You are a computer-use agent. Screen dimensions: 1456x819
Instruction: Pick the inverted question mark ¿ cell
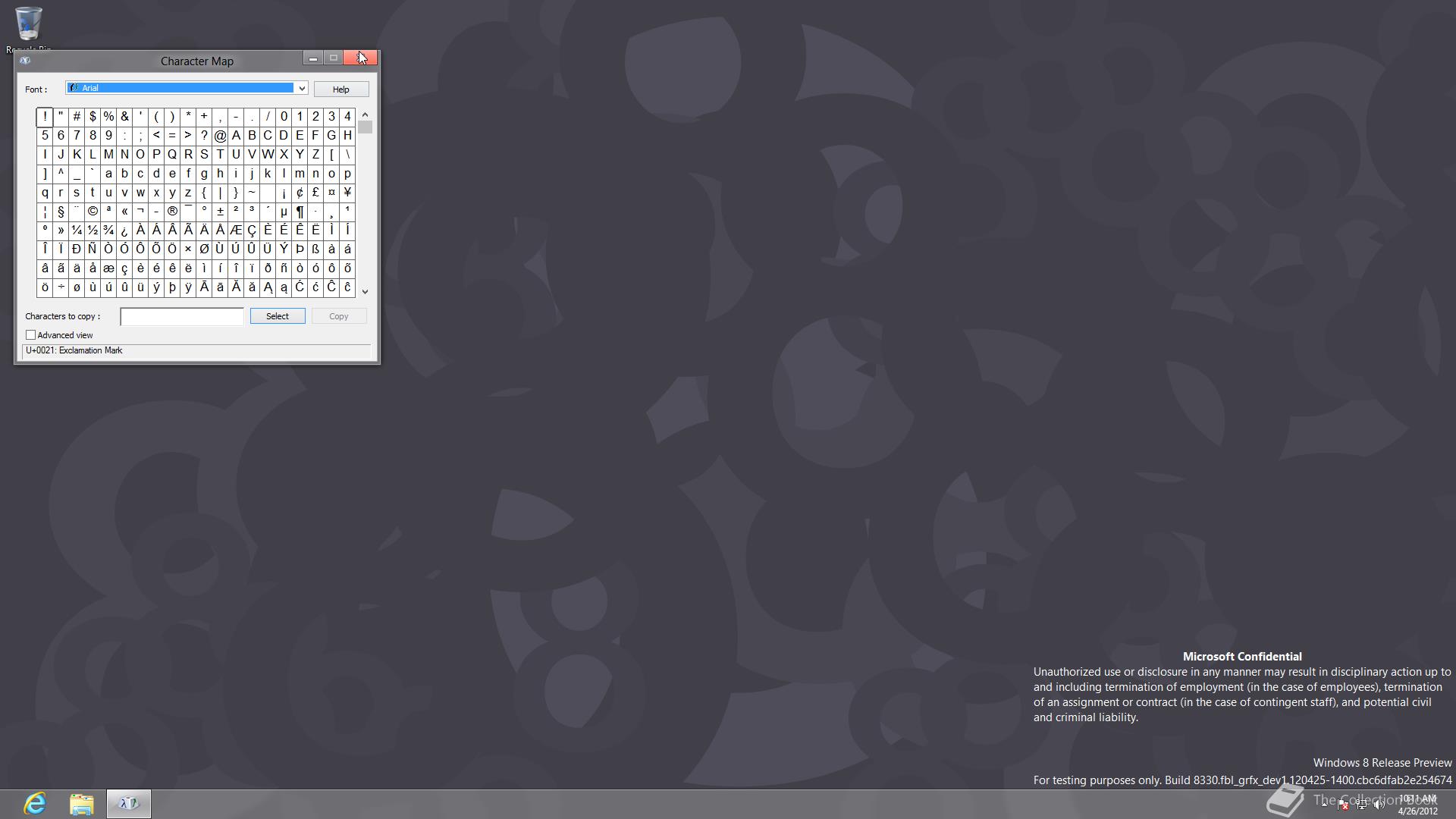124,231
